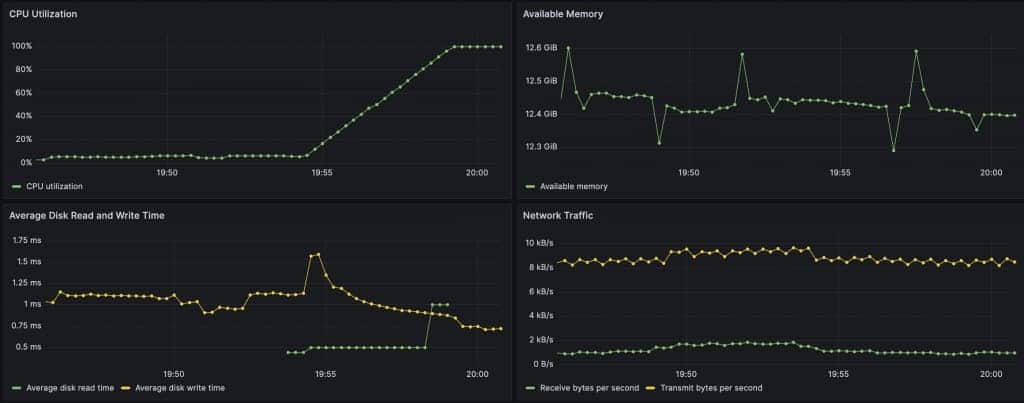Click the green Available memory legend color swatch
Image resolution: width=1024 pixels, height=403 pixels.
coord(531,187)
